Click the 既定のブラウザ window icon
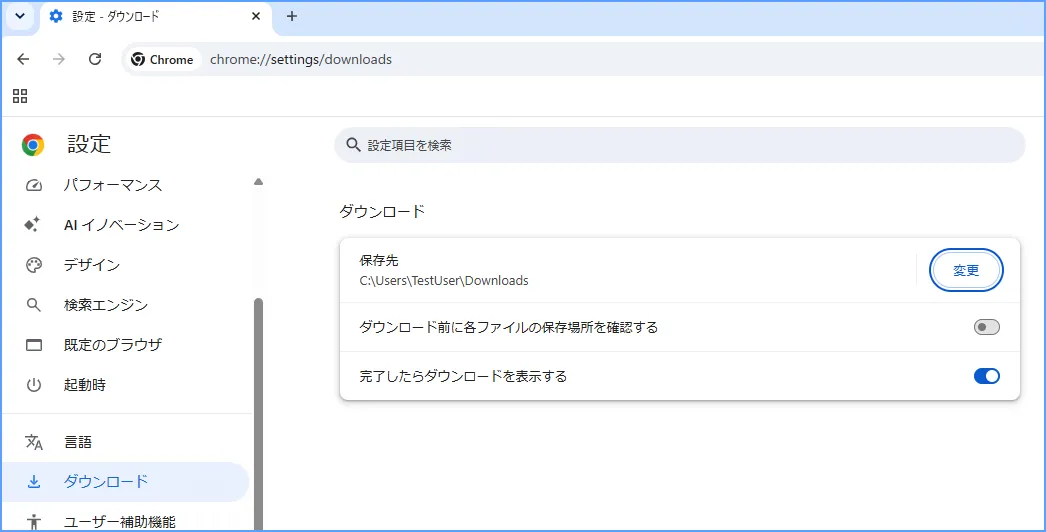 coord(33,345)
